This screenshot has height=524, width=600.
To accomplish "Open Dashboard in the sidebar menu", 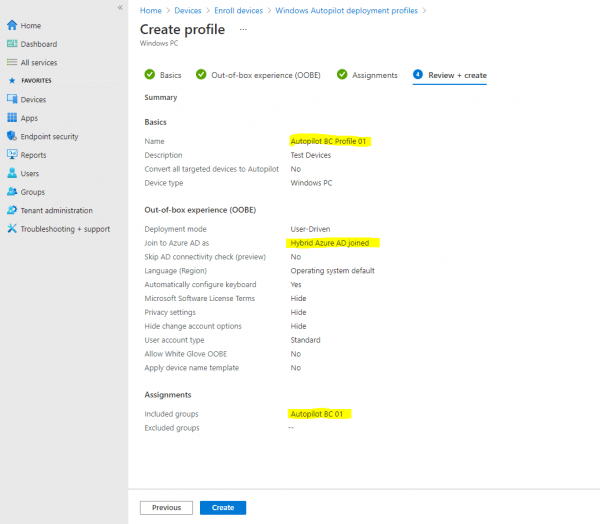I will pos(39,44).
